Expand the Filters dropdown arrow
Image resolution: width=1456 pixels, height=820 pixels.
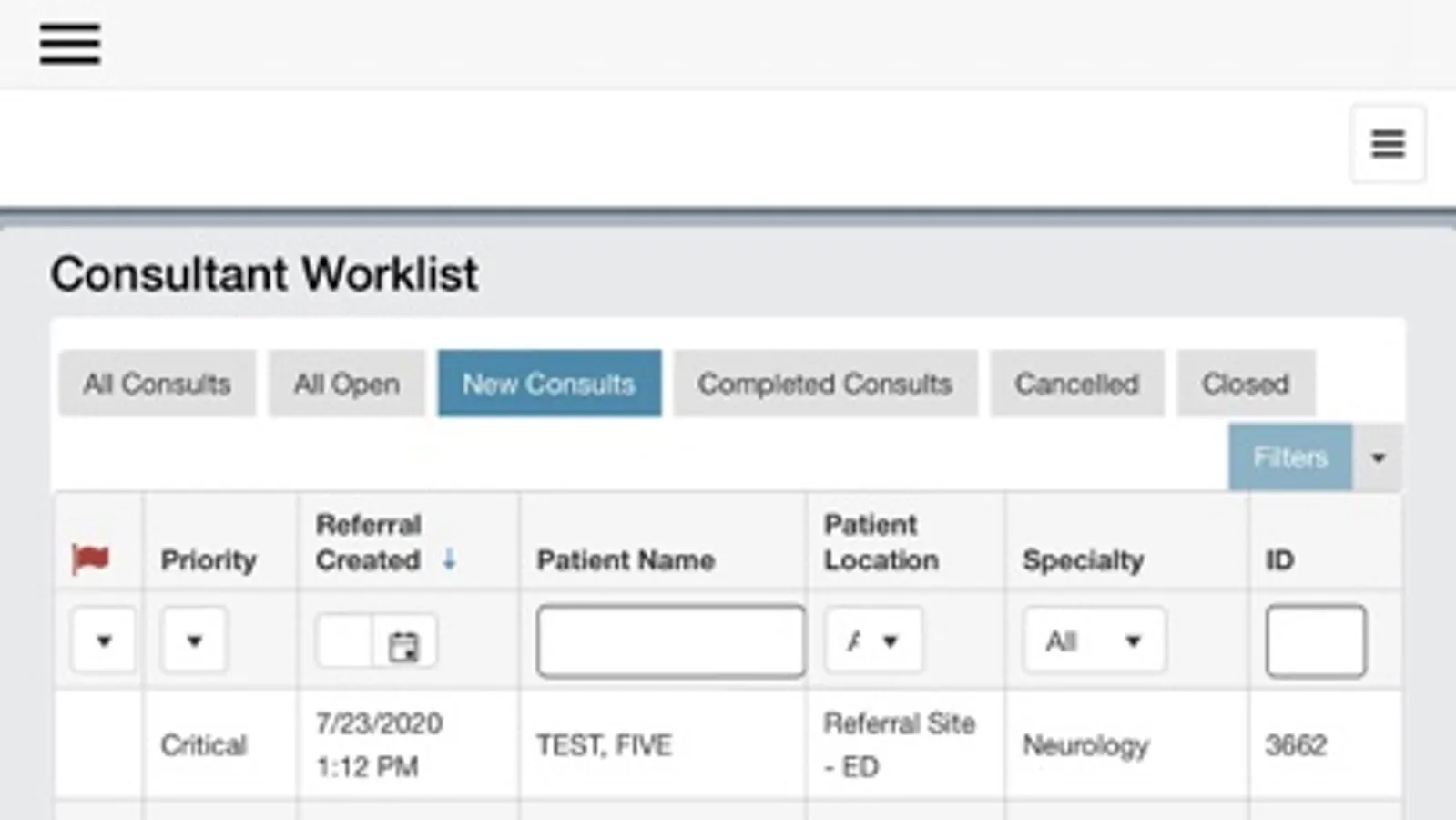click(x=1378, y=457)
